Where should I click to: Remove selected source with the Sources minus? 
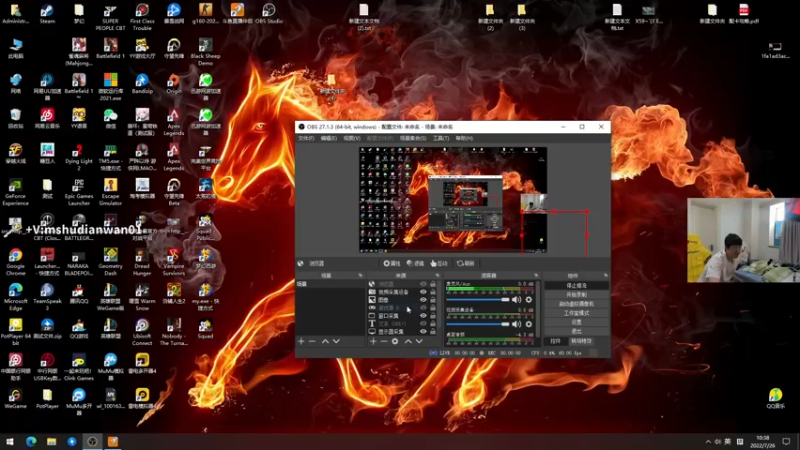pyautogui.click(x=384, y=341)
